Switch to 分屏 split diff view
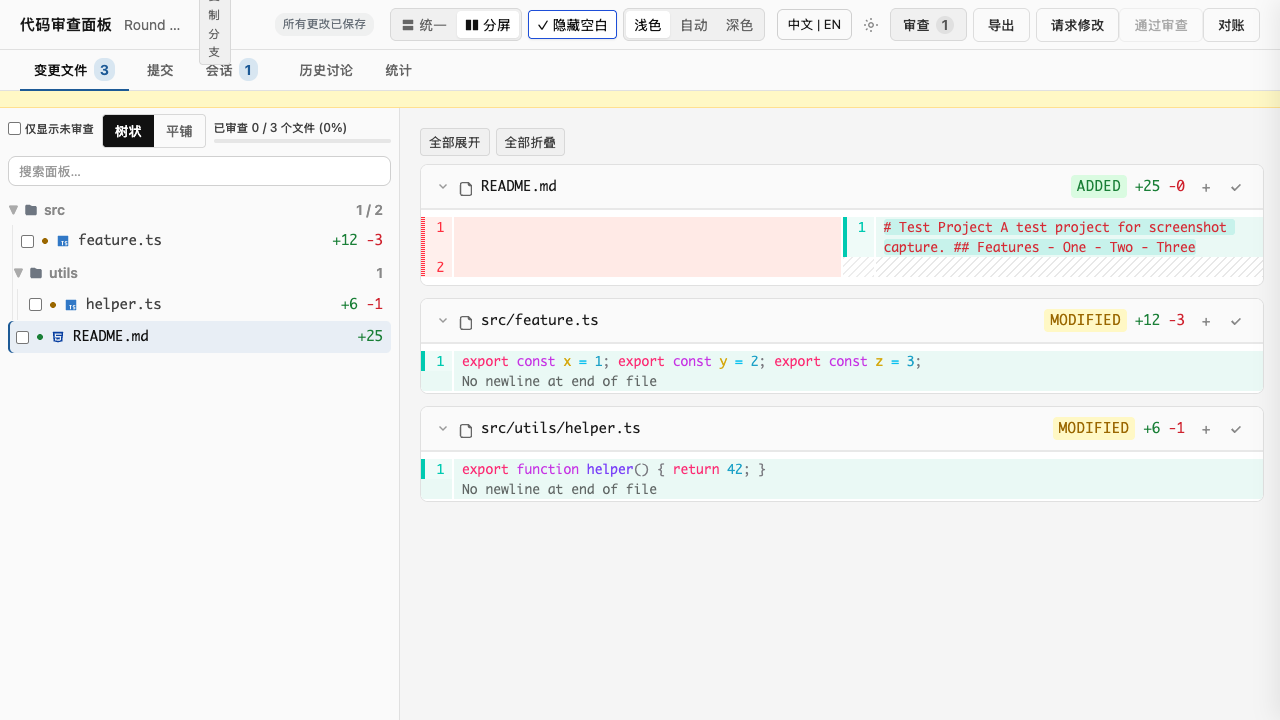1280x720 pixels. (488, 25)
